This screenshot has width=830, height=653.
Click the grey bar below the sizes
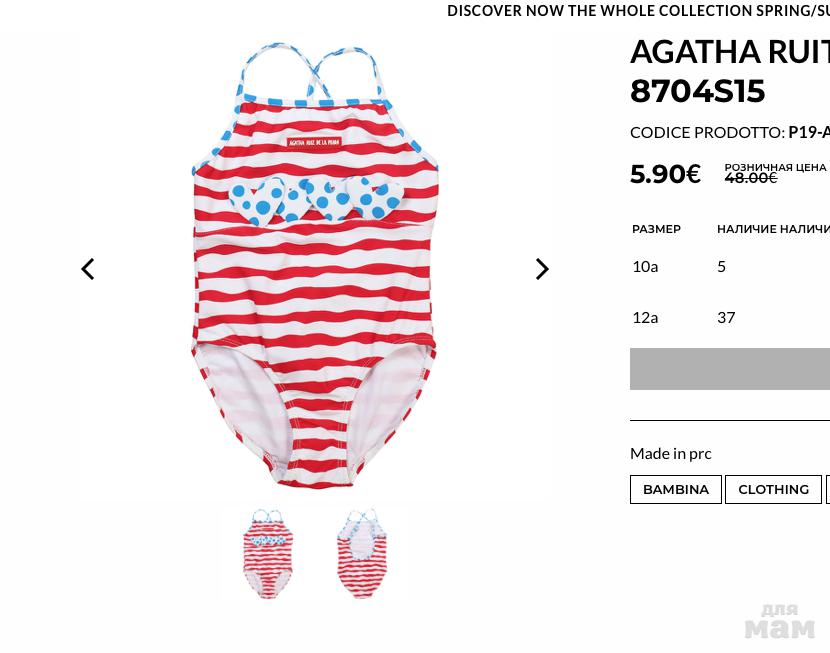point(730,369)
